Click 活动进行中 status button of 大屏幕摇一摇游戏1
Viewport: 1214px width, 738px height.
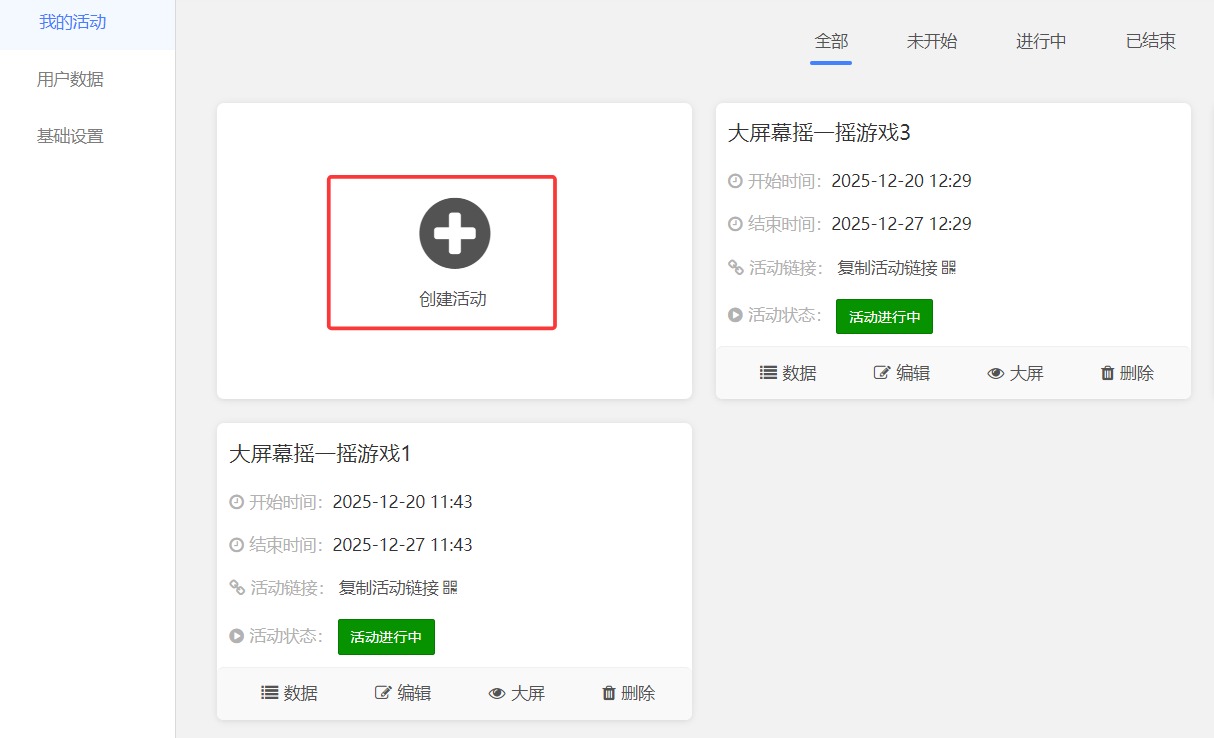tap(386, 637)
